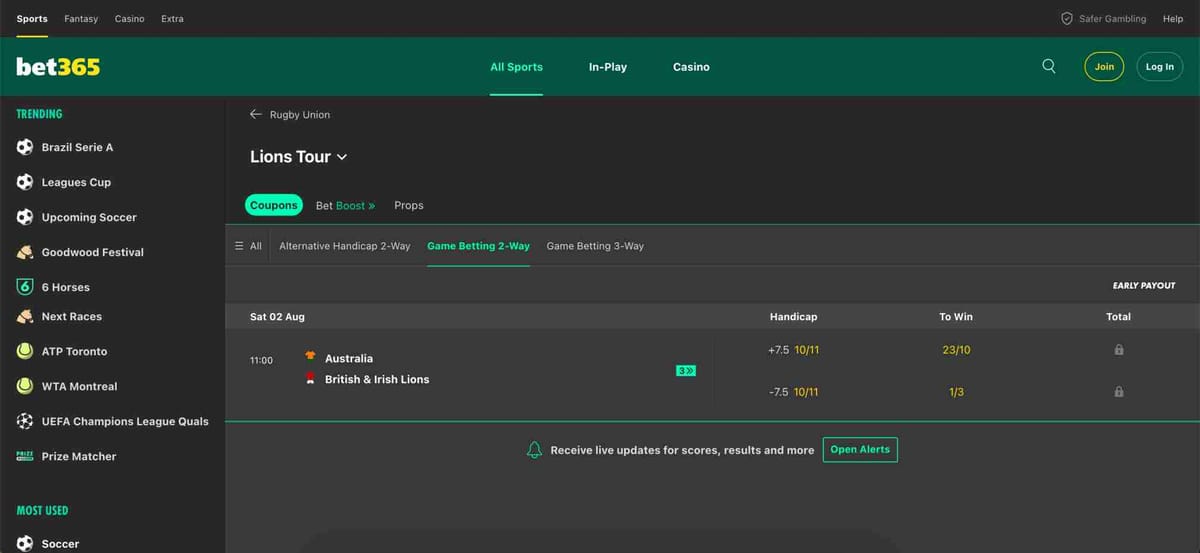Click the EARLY PAYOUT label
The height and width of the screenshot is (553, 1200).
point(1144,286)
